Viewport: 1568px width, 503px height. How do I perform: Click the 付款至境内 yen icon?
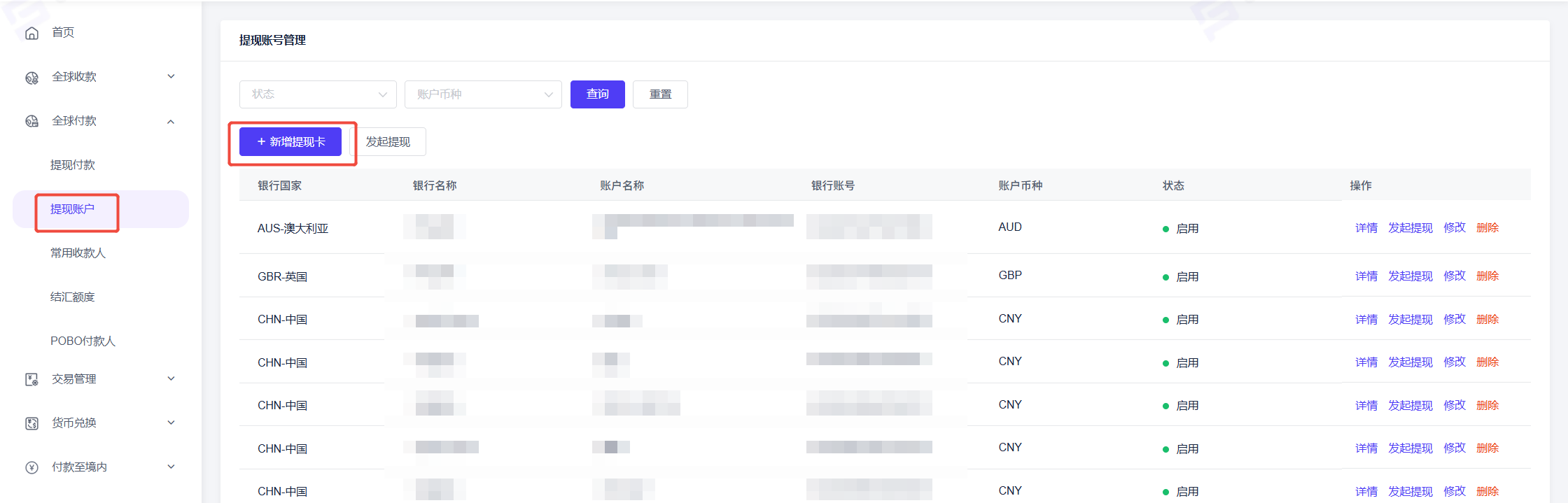(31, 467)
